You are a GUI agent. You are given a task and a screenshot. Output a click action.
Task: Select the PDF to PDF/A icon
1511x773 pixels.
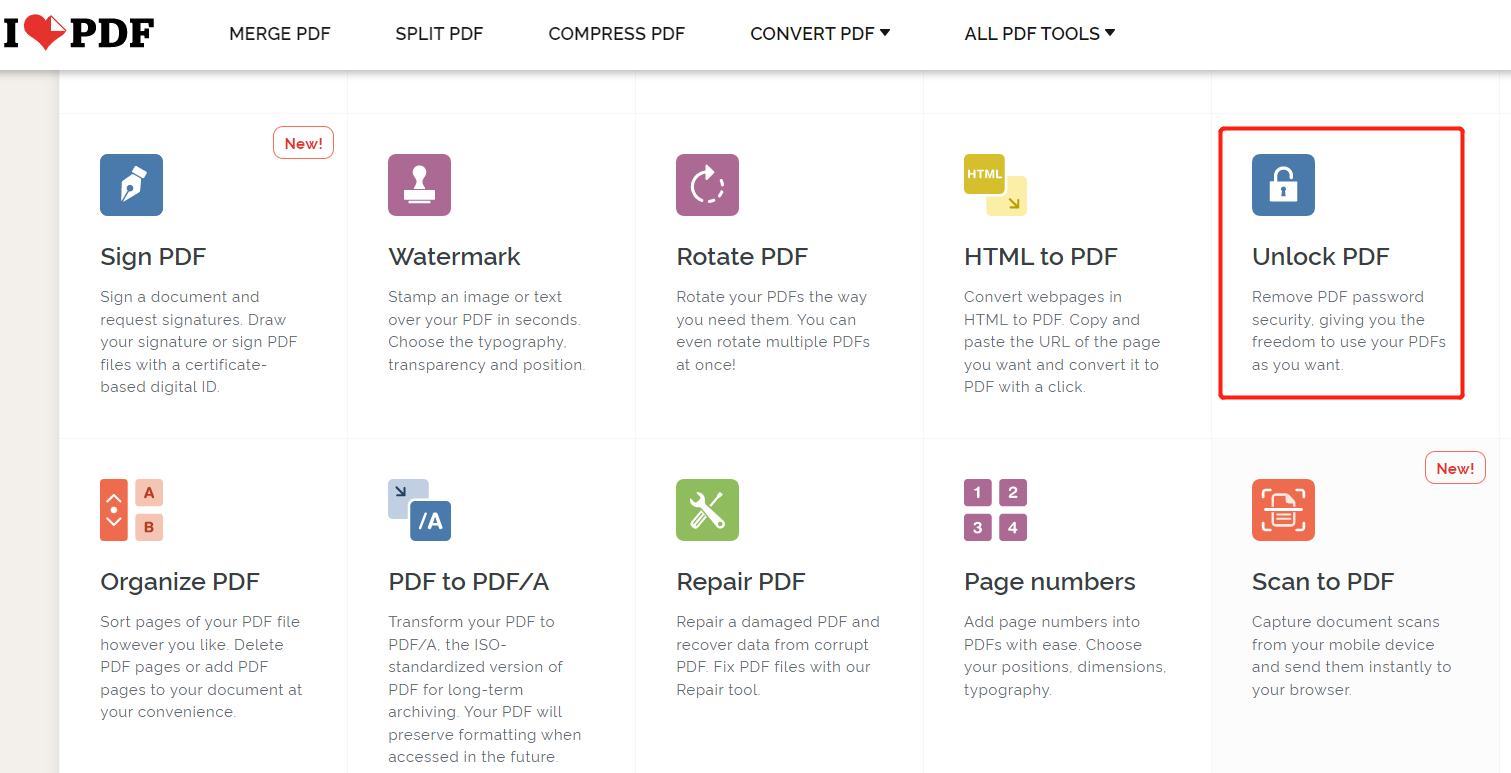[419, 510]
